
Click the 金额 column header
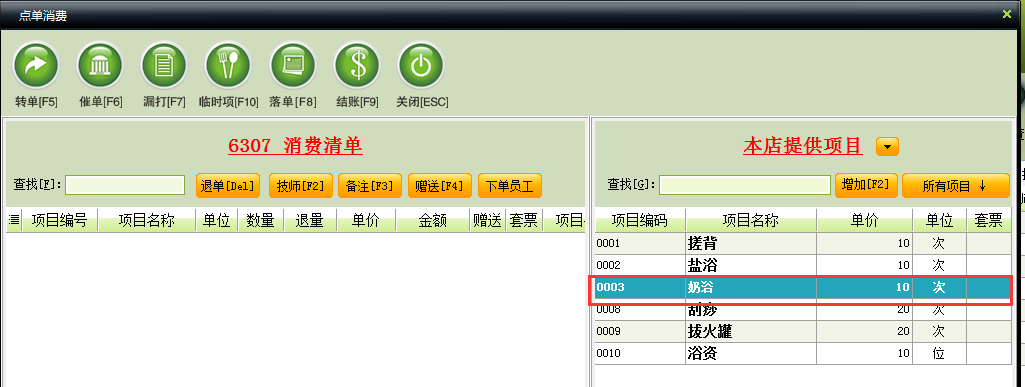pyautogui.click(x=432, y=221)
